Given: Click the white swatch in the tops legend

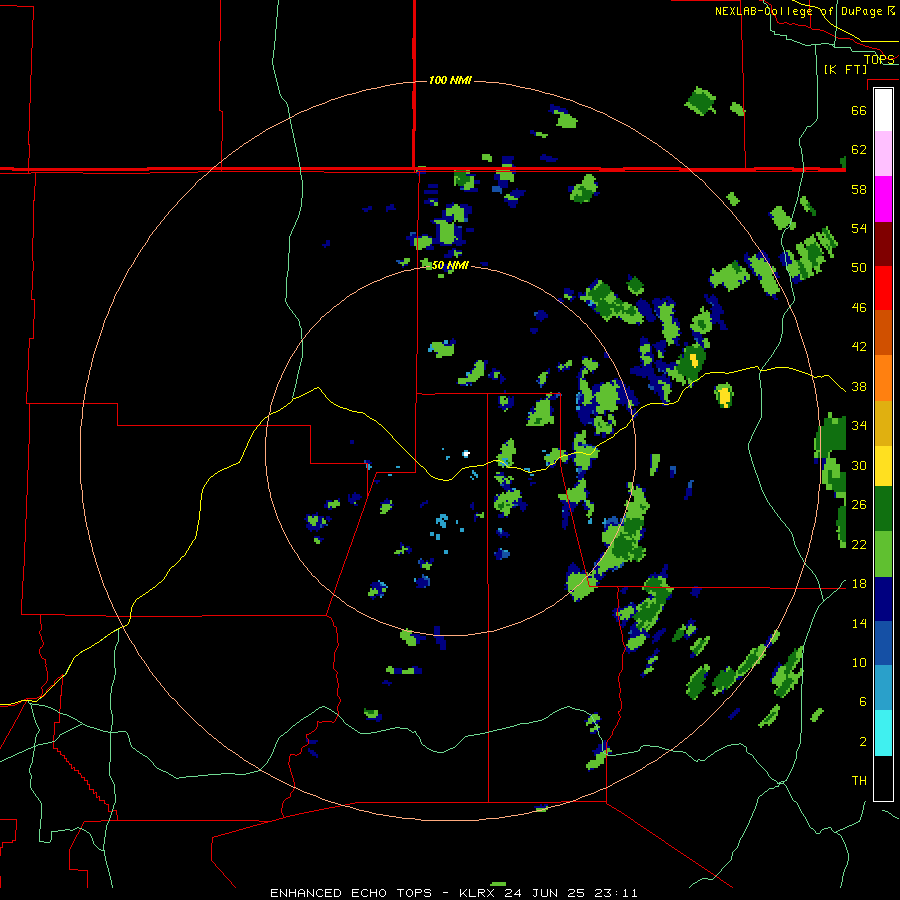Looking at the screenshot, I should [883, 110].
